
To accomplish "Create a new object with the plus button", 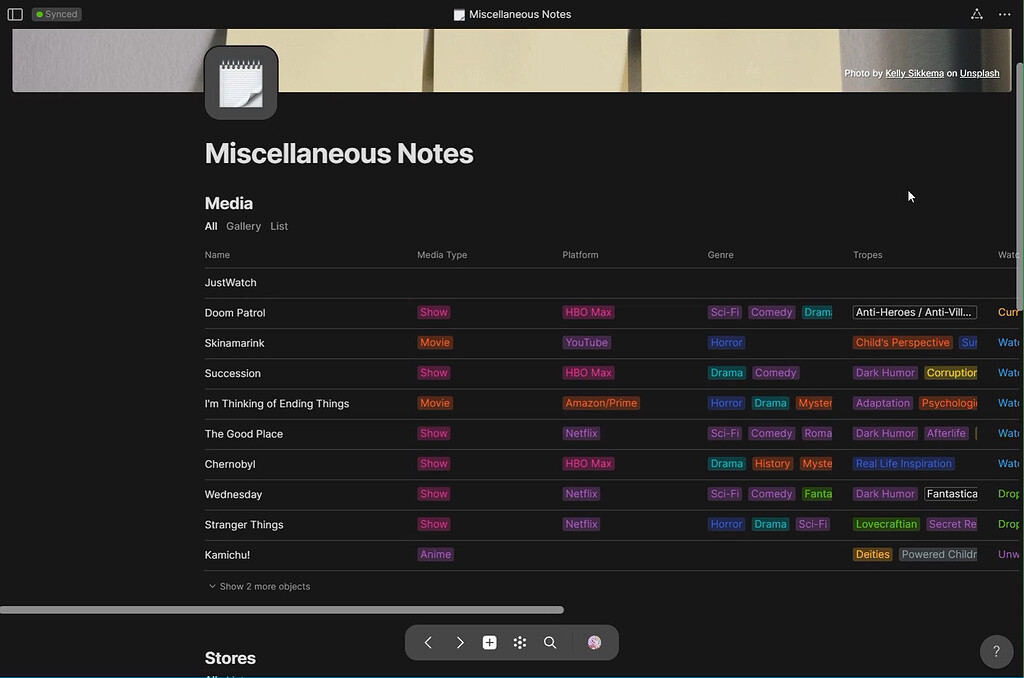I will coord(489,643).
